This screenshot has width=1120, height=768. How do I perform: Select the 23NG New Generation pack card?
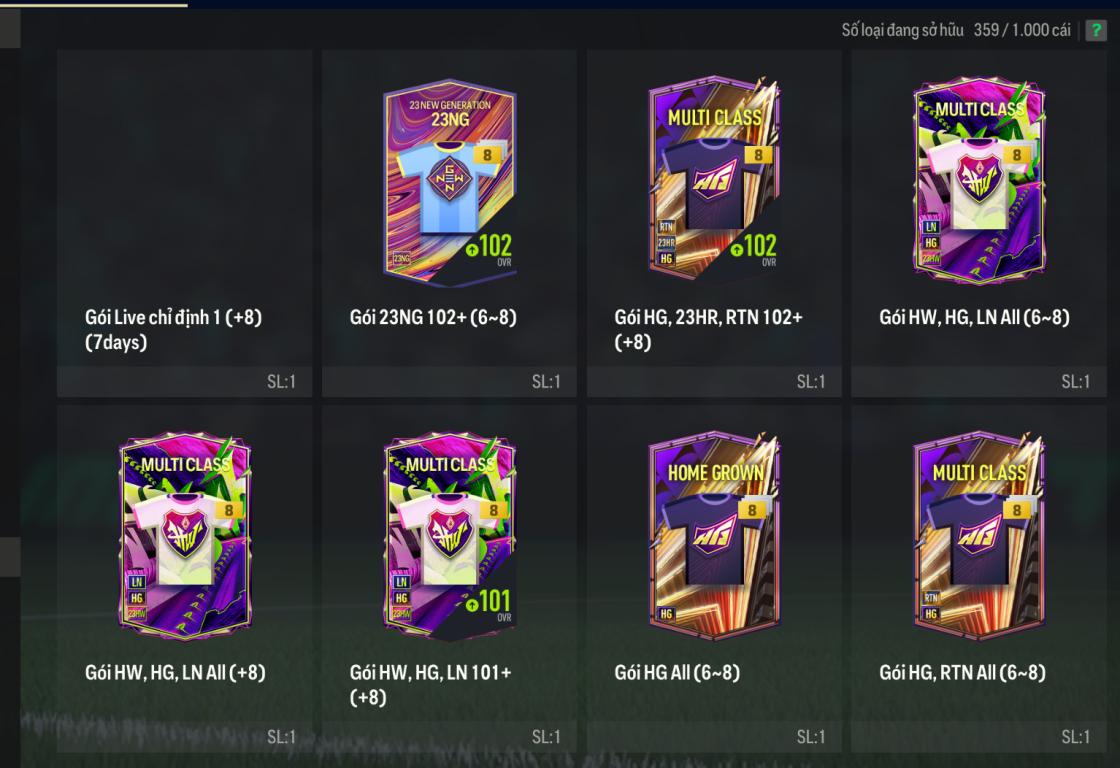[x=449, y=182]
